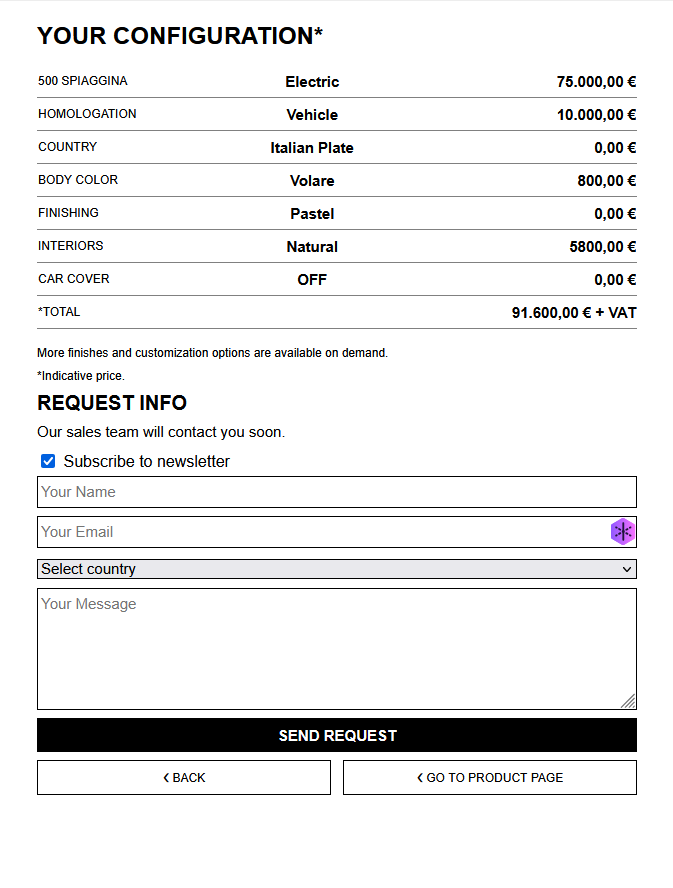The width and height of the screenshot is (673, 888).
Task: Go back with the BACK button
Action: point(184,778)
